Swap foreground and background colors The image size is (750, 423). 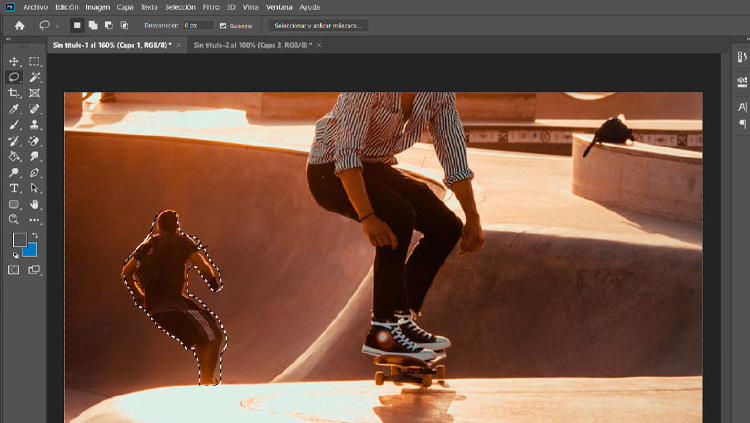pyautogui.click(x=34, y=236)
